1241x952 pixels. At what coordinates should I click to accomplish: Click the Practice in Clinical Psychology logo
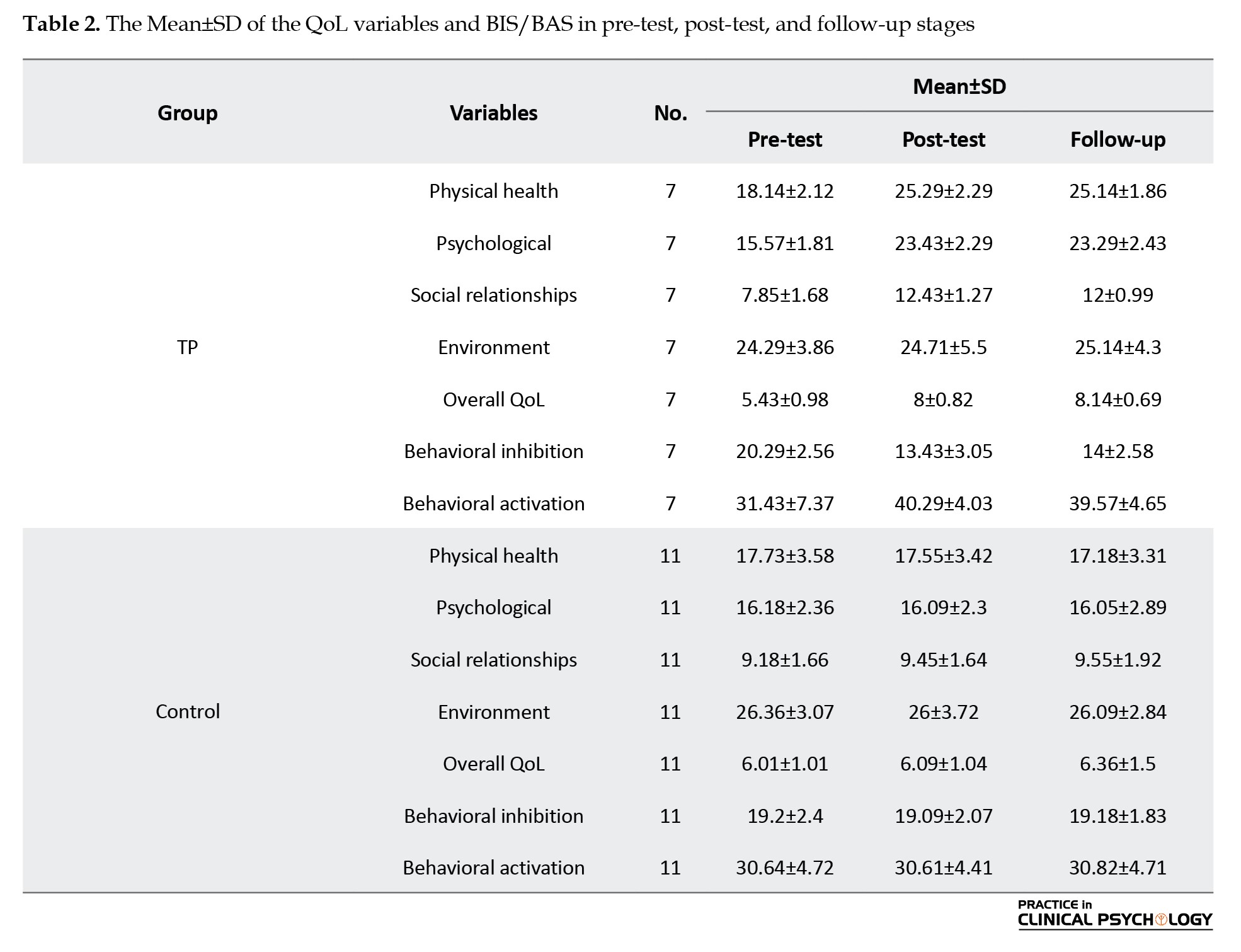tap(1114, 914)
